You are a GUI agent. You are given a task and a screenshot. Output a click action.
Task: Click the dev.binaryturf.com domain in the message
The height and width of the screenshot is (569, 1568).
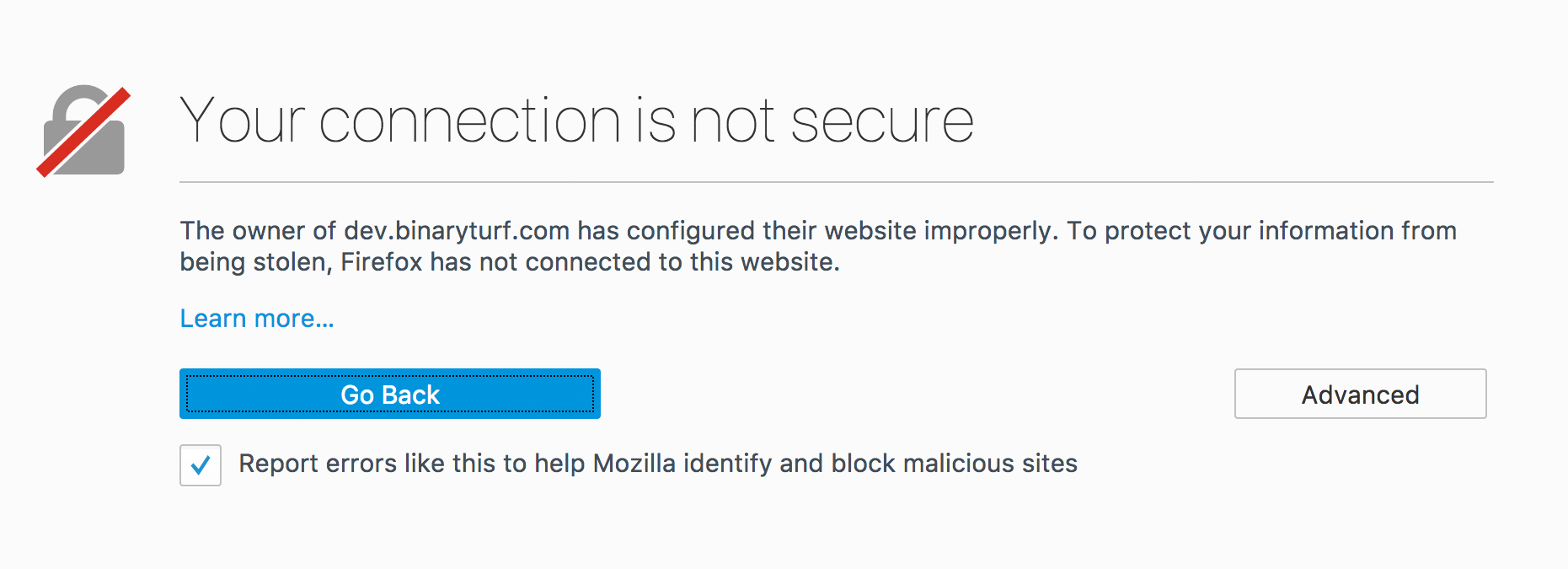(457, 231)
